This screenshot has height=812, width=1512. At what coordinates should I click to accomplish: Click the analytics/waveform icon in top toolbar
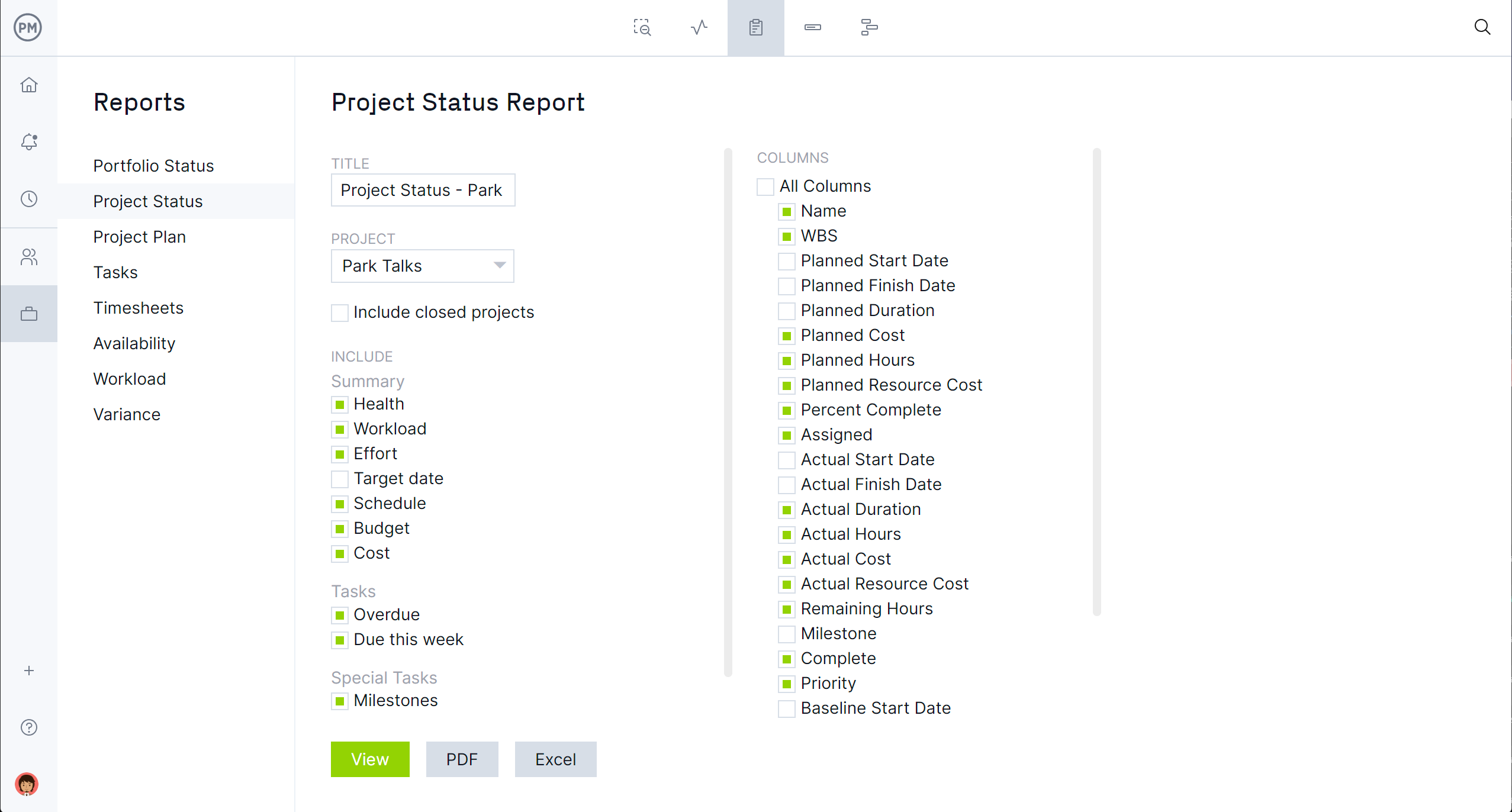[700, 27]
